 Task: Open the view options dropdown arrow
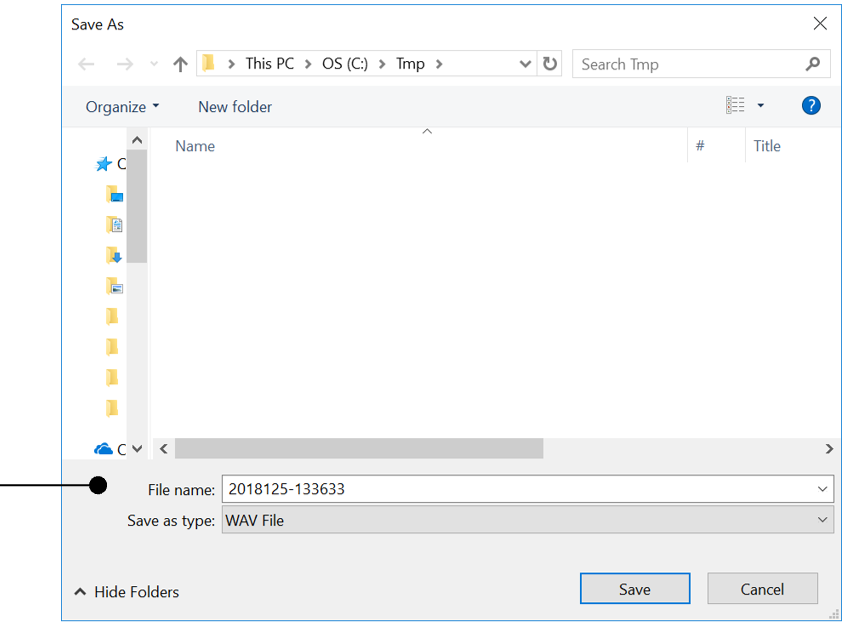(761, 105)
